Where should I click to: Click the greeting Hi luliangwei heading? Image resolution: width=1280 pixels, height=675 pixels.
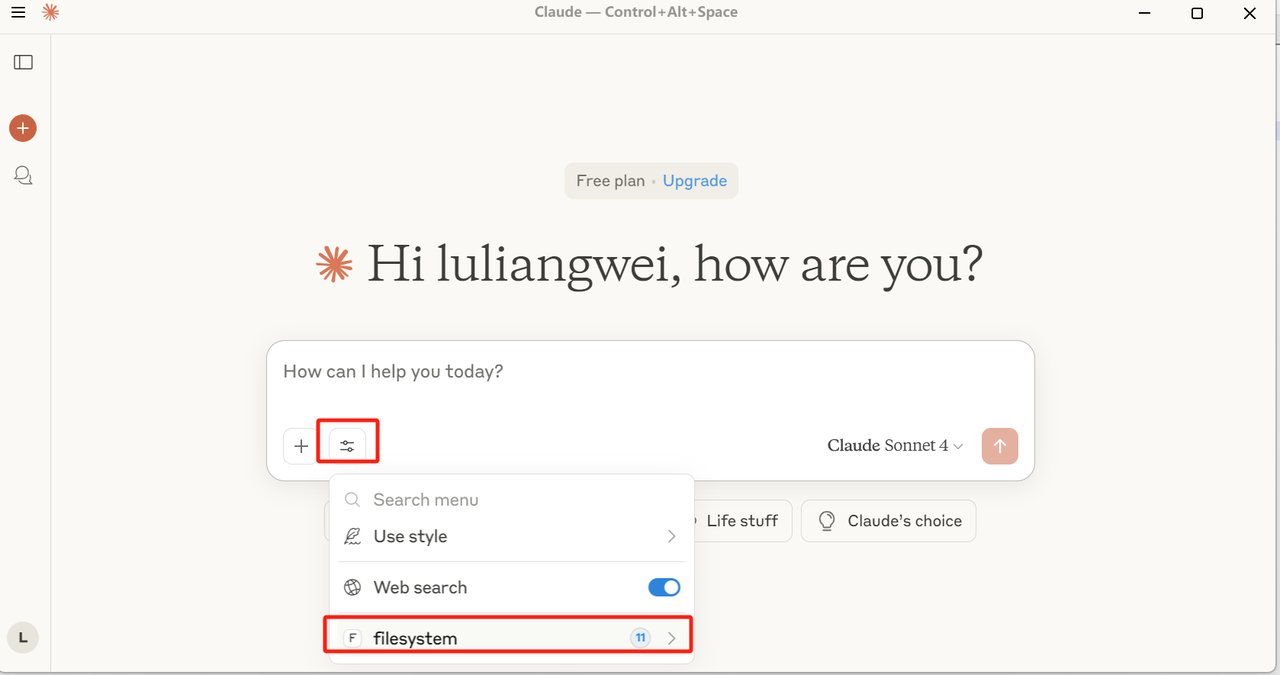(x=675, y=264)
